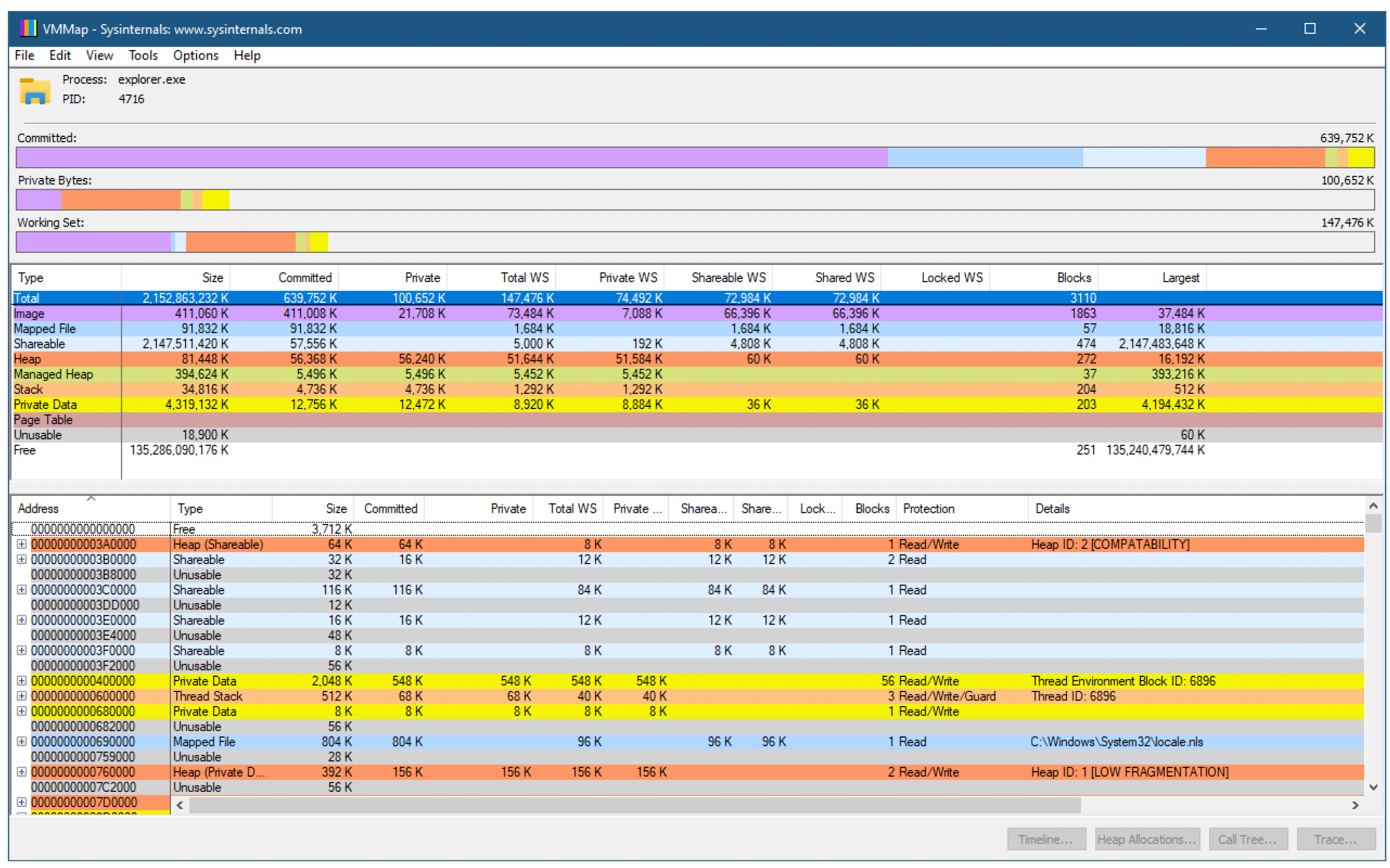Click the yellow Private Data segment in Working Set bar
This screenshot has width=1390, height=868.
pos(319,242)
